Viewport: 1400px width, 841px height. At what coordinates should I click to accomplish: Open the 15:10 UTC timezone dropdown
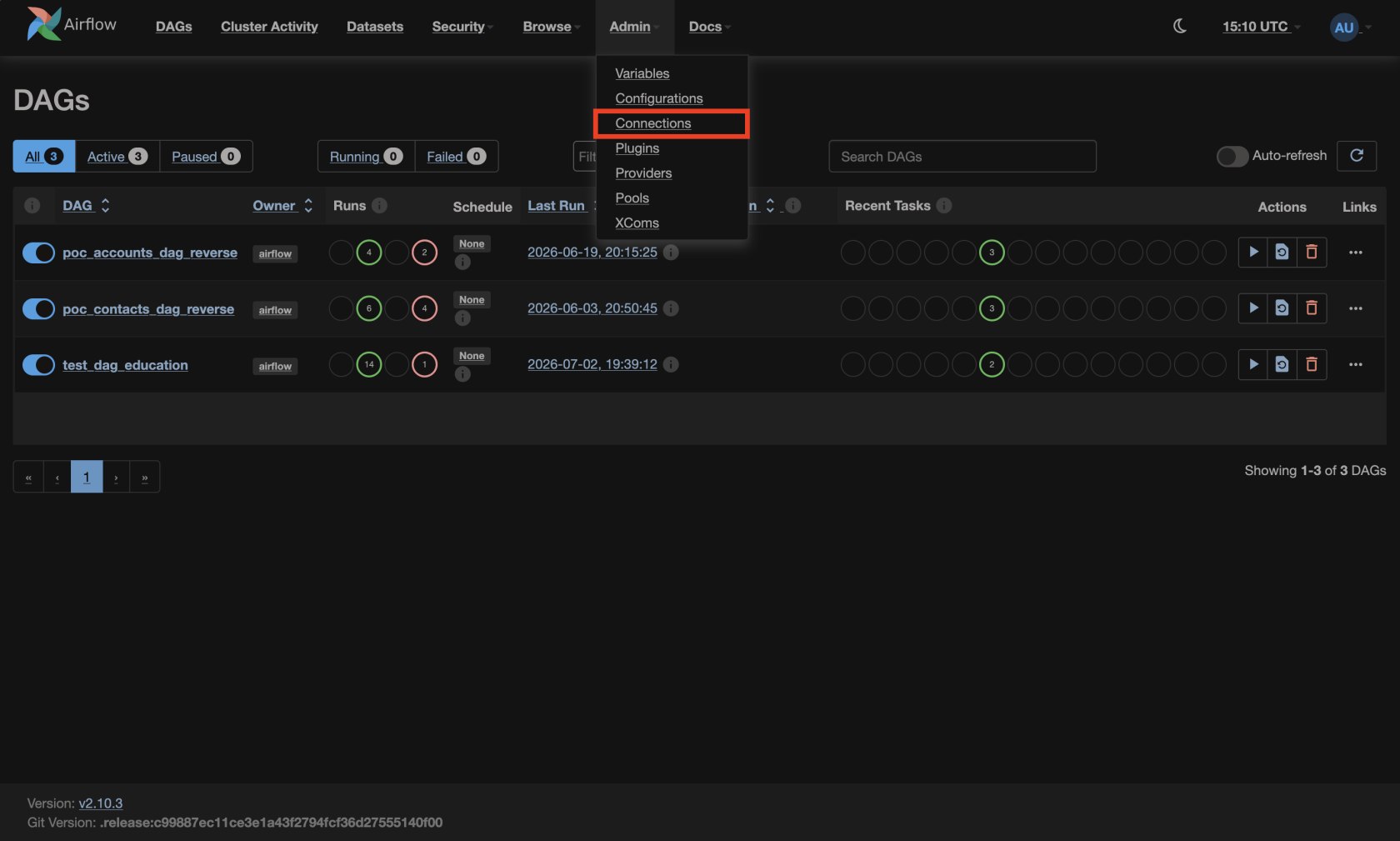tap(1261, 27)
